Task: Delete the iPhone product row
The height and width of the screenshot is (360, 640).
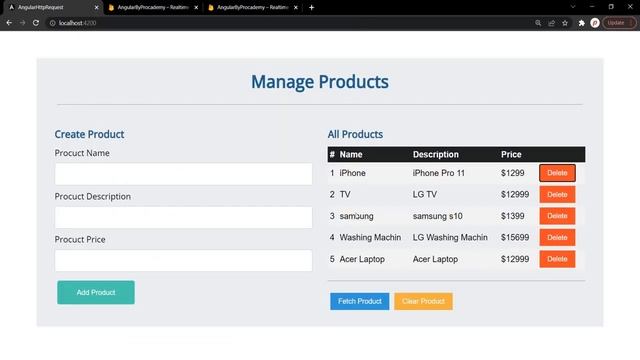Action: click(x=557, y=173)
